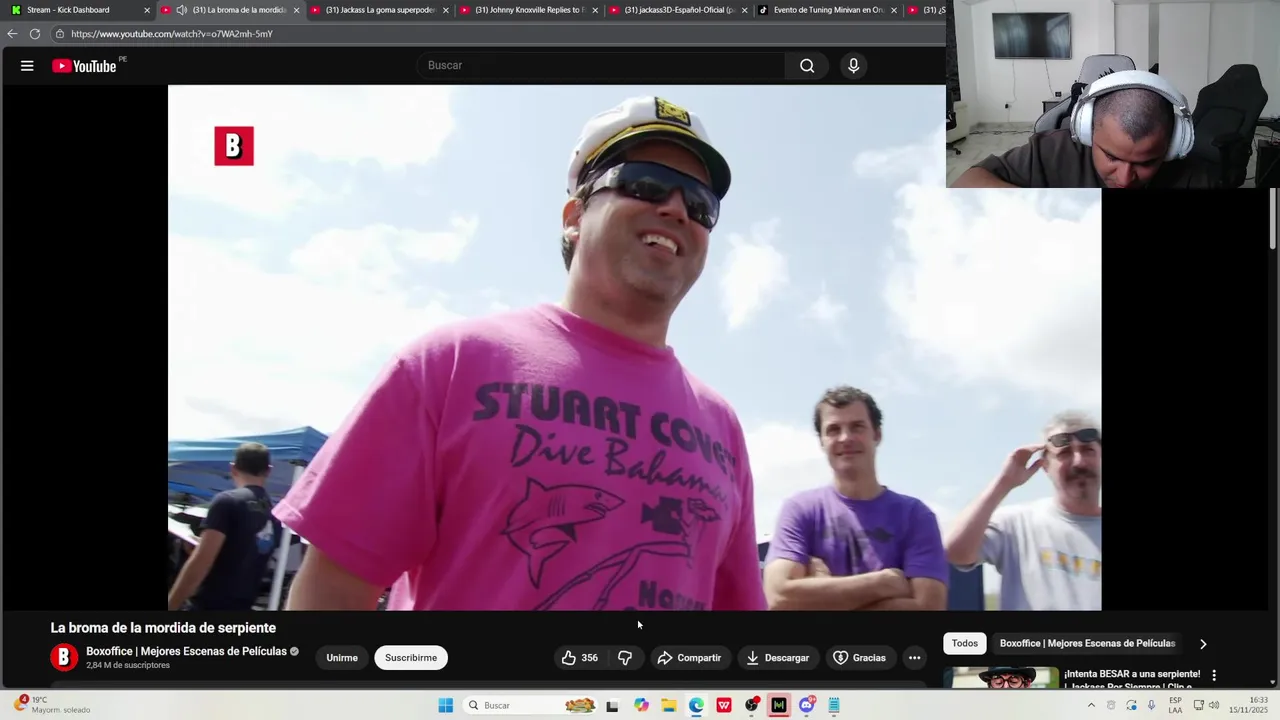Viewport: 1280px width, 720px height.
Task: Open File Explorer from taskbar
Action: [x=669, y=706]
